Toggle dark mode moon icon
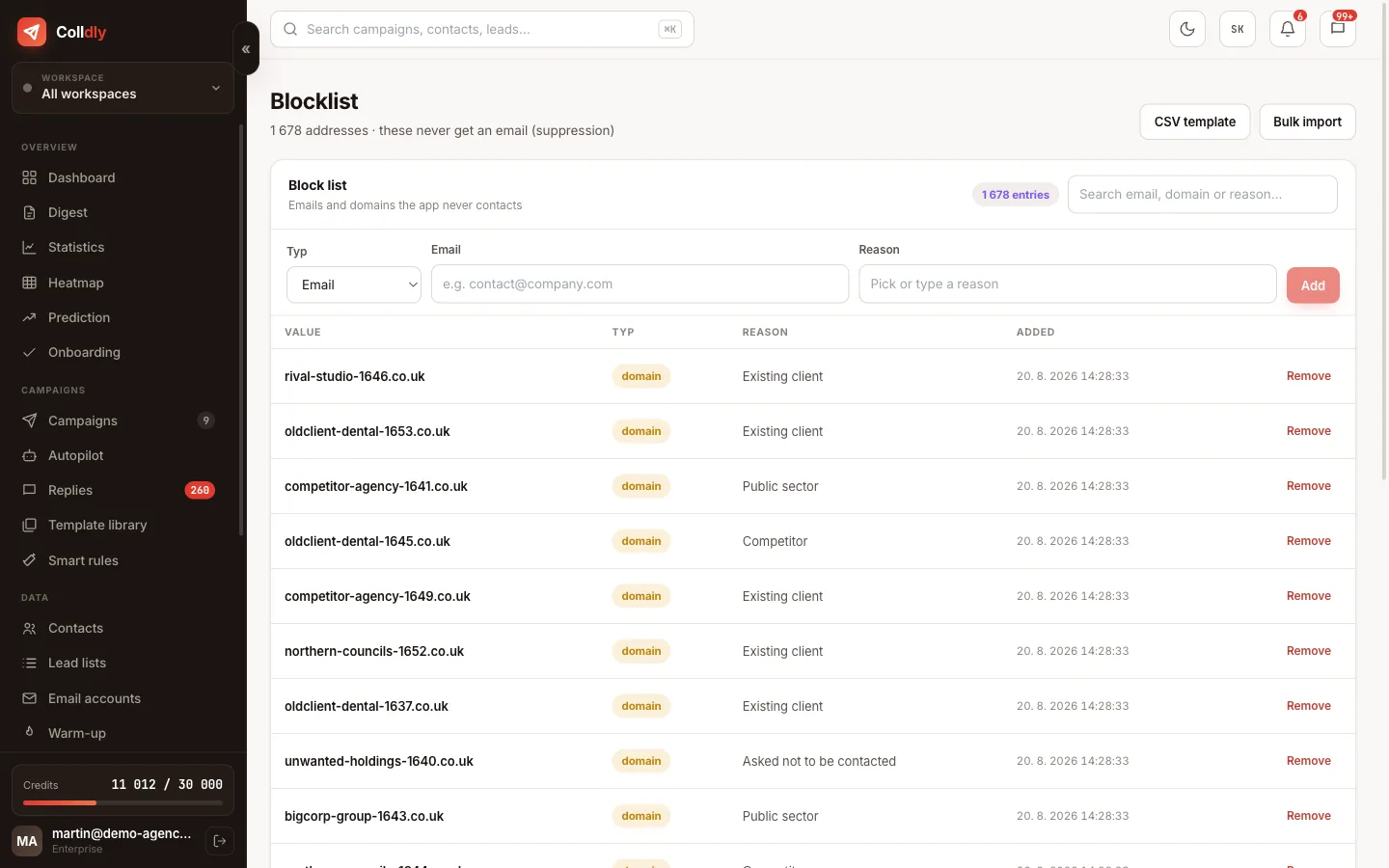The width and height of the screenshot is (1389, 868). (1187, 29)
